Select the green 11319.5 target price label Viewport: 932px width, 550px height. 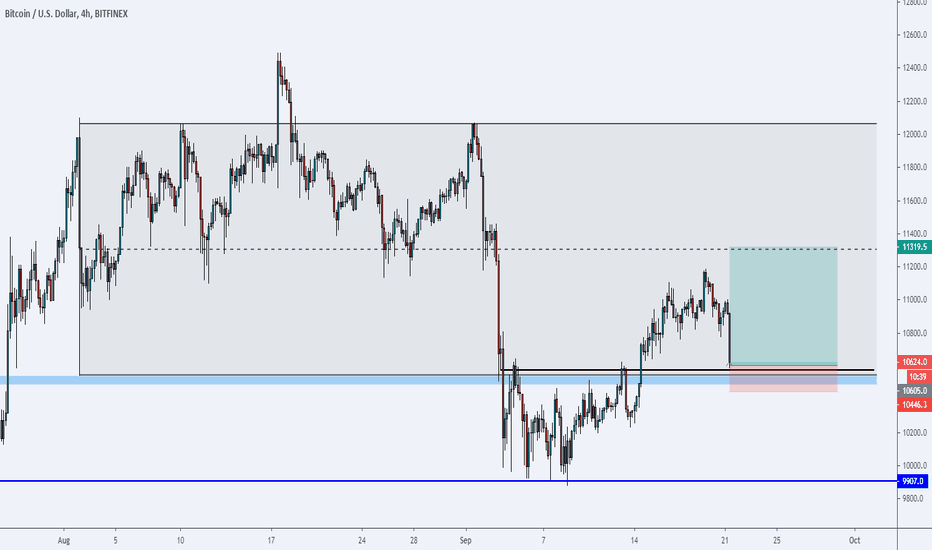(914, 247)
